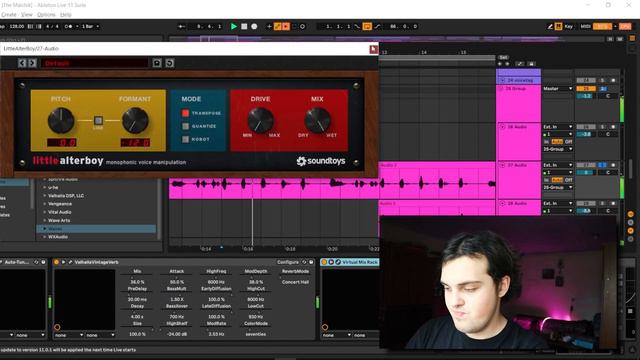The width and height of the screenshot is (640, 360).
Task: Toggle Virtual Mix Rack device activator
Action: click(324, 262)
